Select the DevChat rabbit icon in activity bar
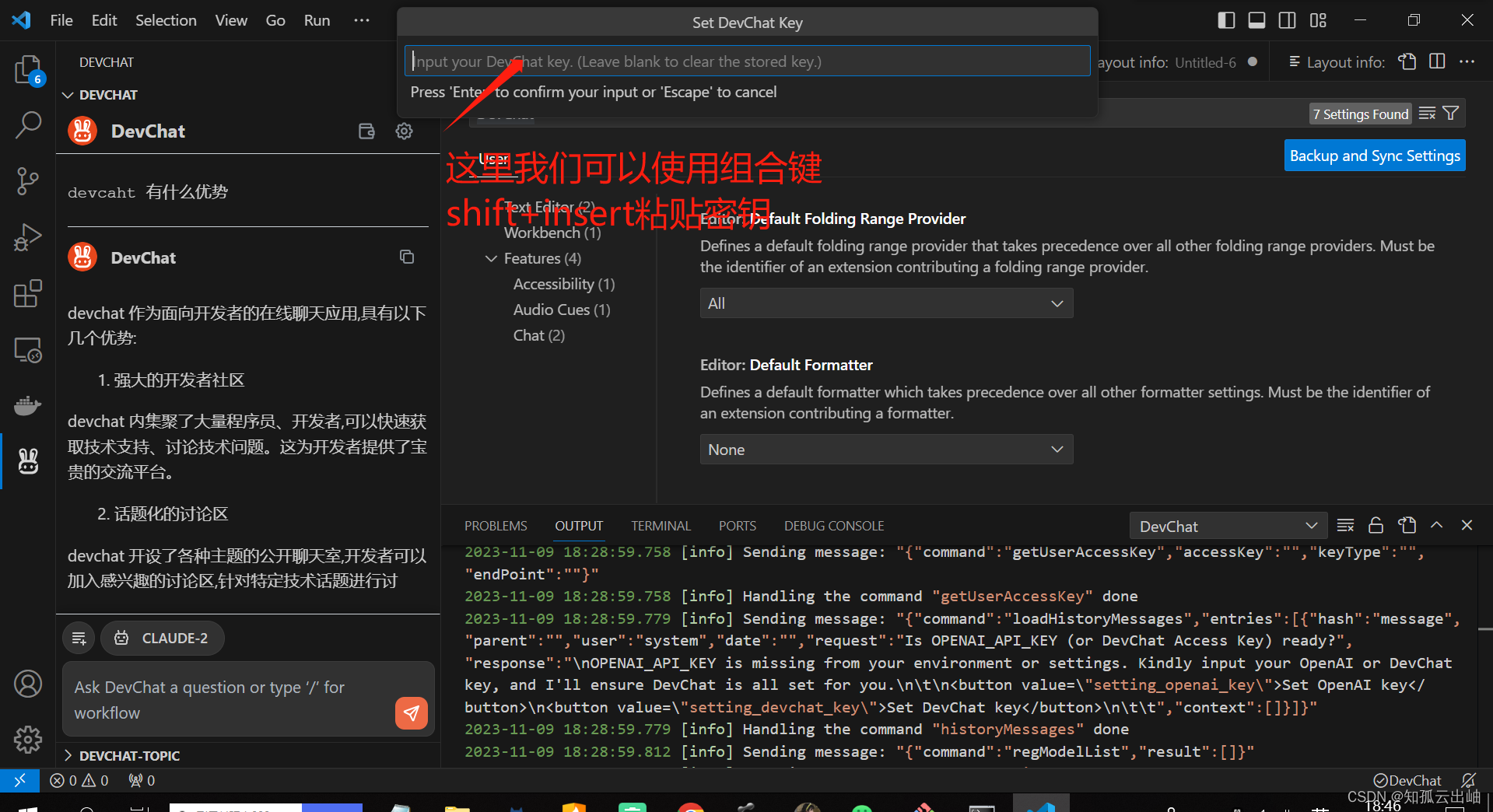1493x812 pixels. point(28,461)
